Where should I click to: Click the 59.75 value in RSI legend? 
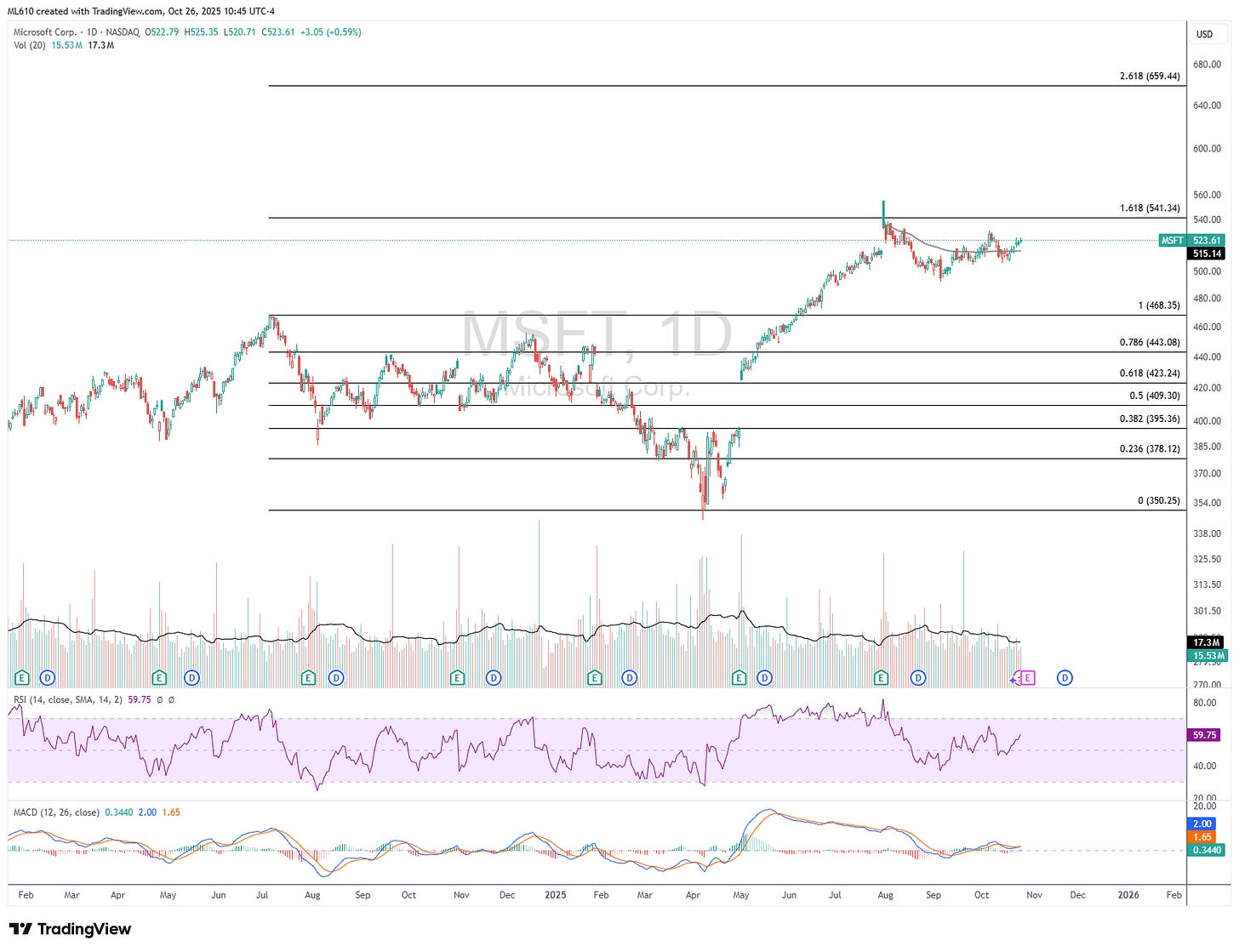(140, 699)
